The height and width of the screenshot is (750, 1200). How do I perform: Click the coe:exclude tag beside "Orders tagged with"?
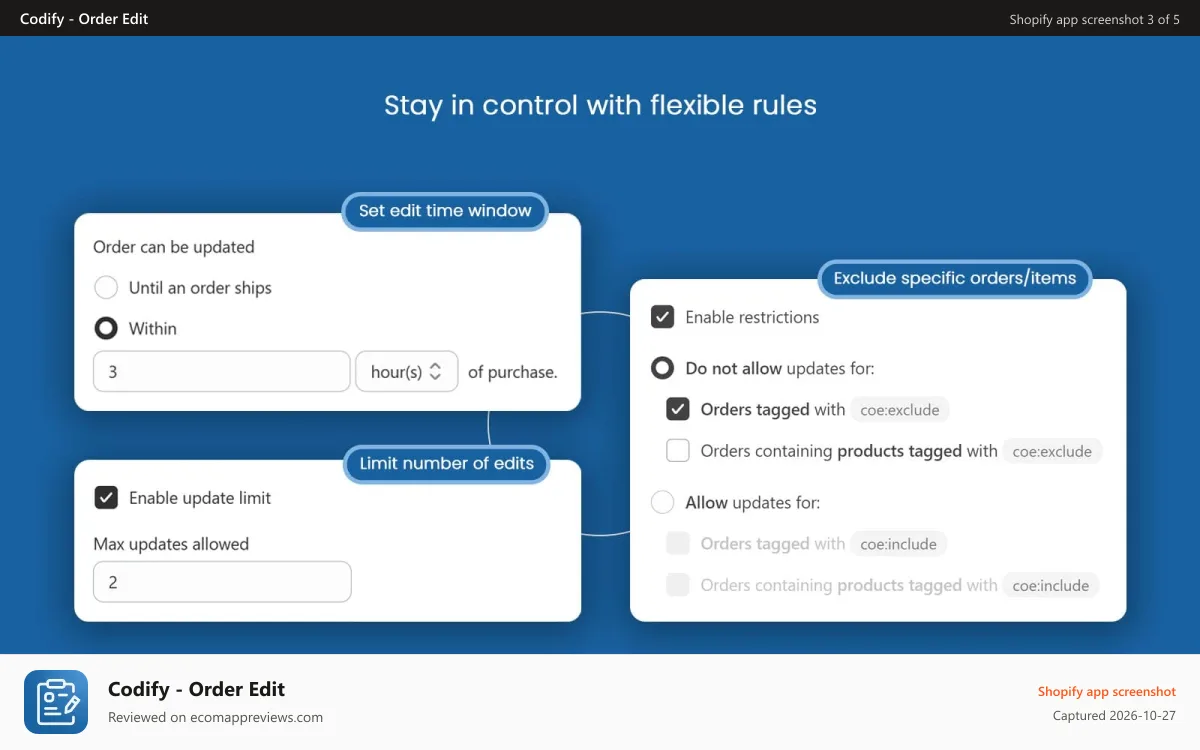click(900, 409)
